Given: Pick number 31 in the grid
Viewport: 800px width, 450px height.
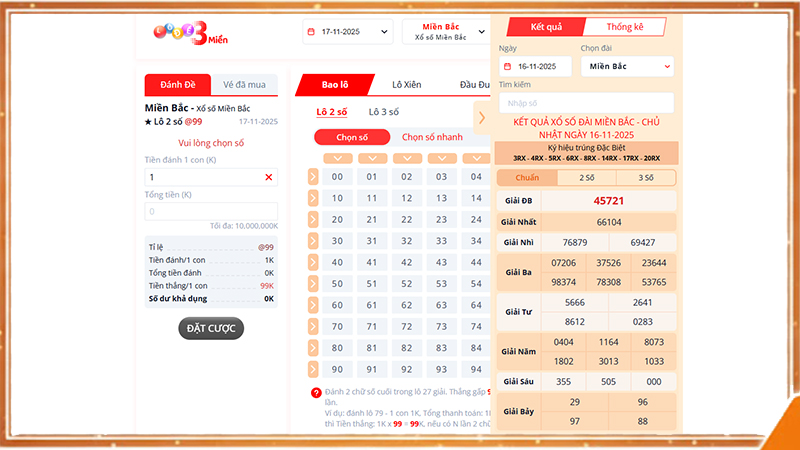Looking at the screenshot, I should coord(372,241).
